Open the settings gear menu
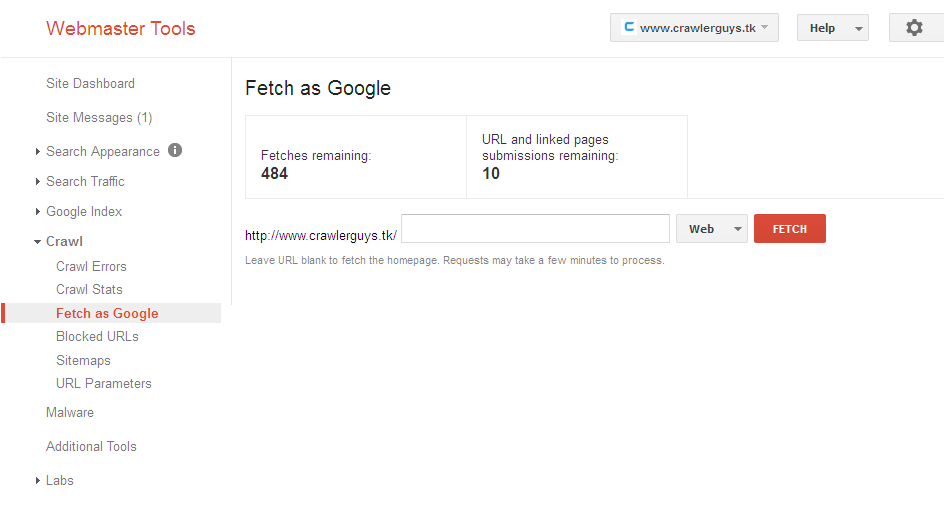944x505 pixels. click(x=914, y=28)
